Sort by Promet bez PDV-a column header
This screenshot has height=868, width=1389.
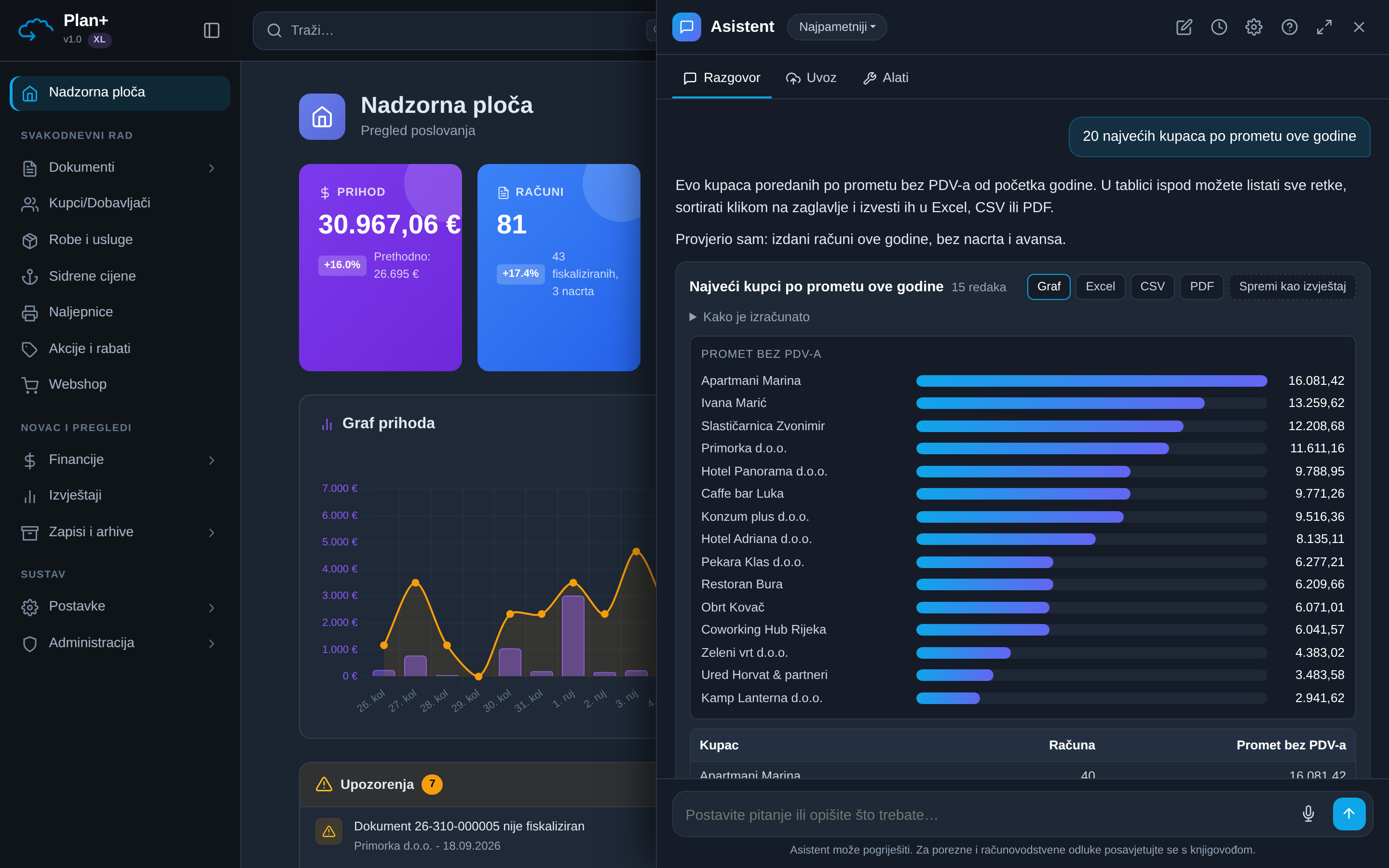1291,745
